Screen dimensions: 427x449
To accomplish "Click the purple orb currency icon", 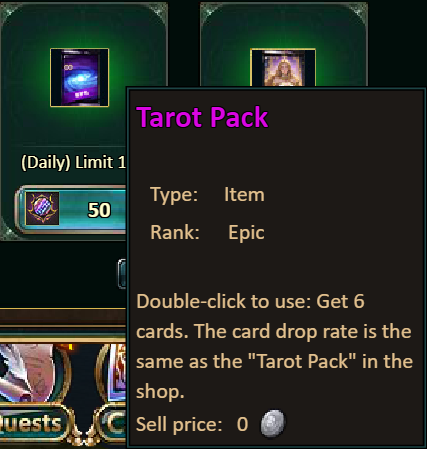I will (42, 209).
